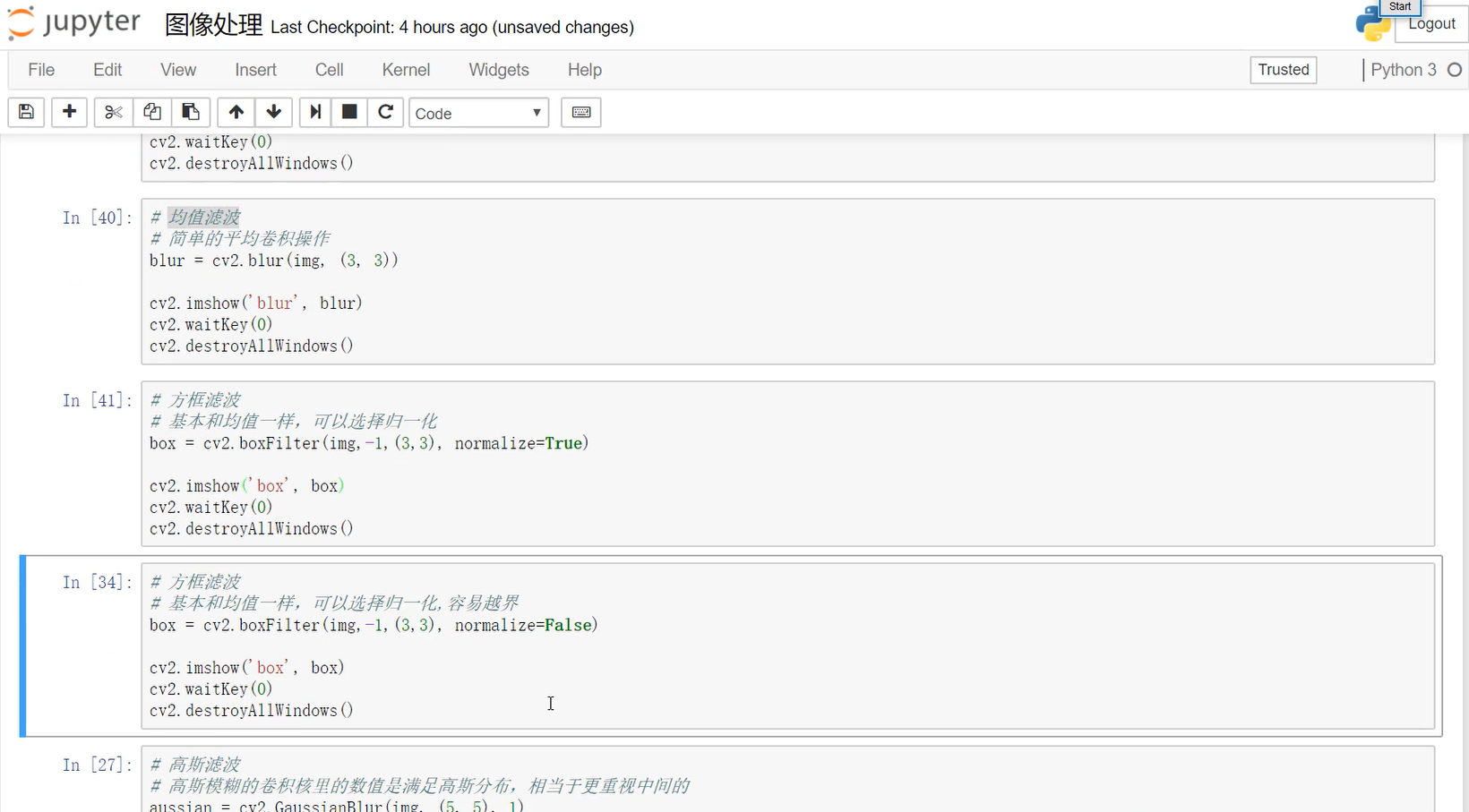Insert a cell below with plus icon
Viewport: 1469px width, 812px height.
click(69, 112)
